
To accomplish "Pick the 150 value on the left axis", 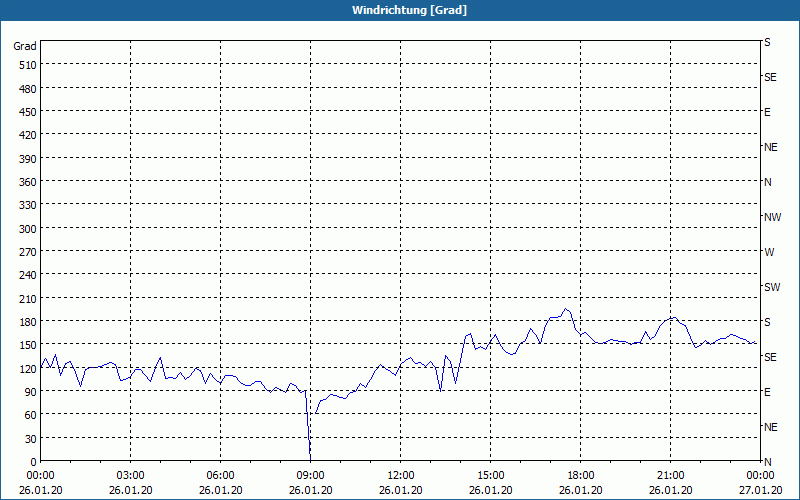I will tap(28, 345).
